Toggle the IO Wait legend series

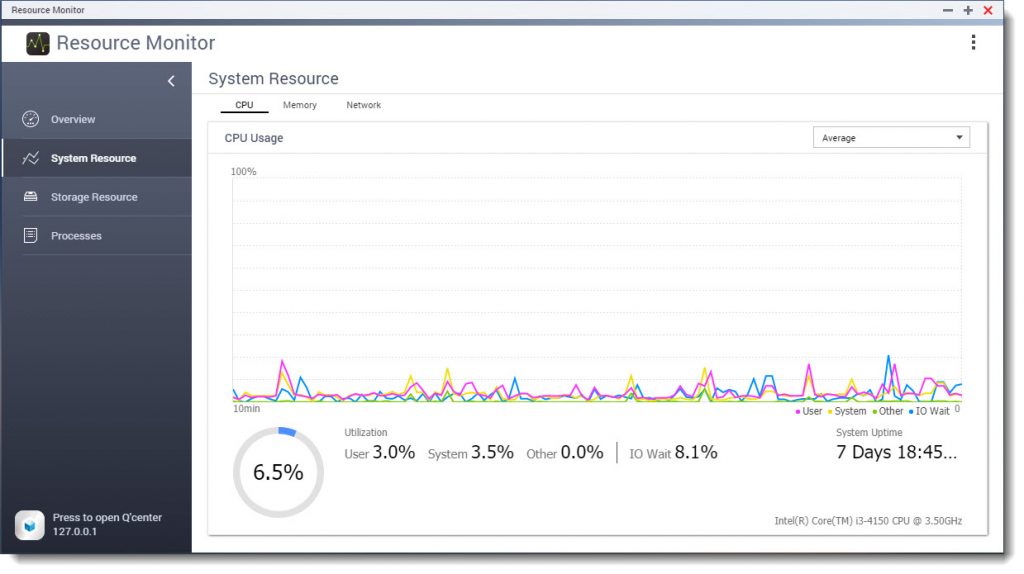click(x=929, y=411)
